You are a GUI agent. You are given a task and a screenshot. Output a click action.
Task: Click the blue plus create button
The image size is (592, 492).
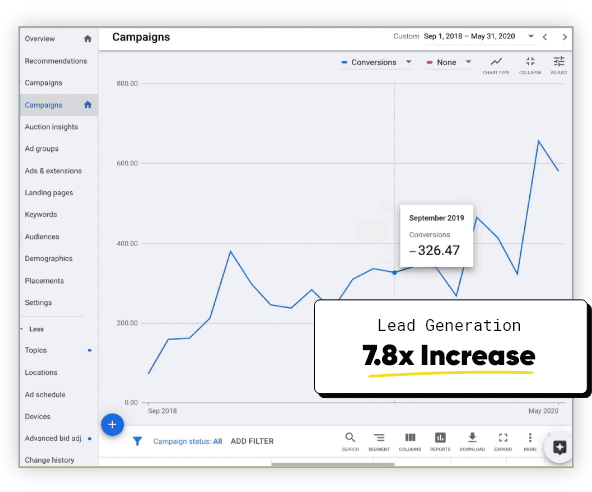coord(112,424)
